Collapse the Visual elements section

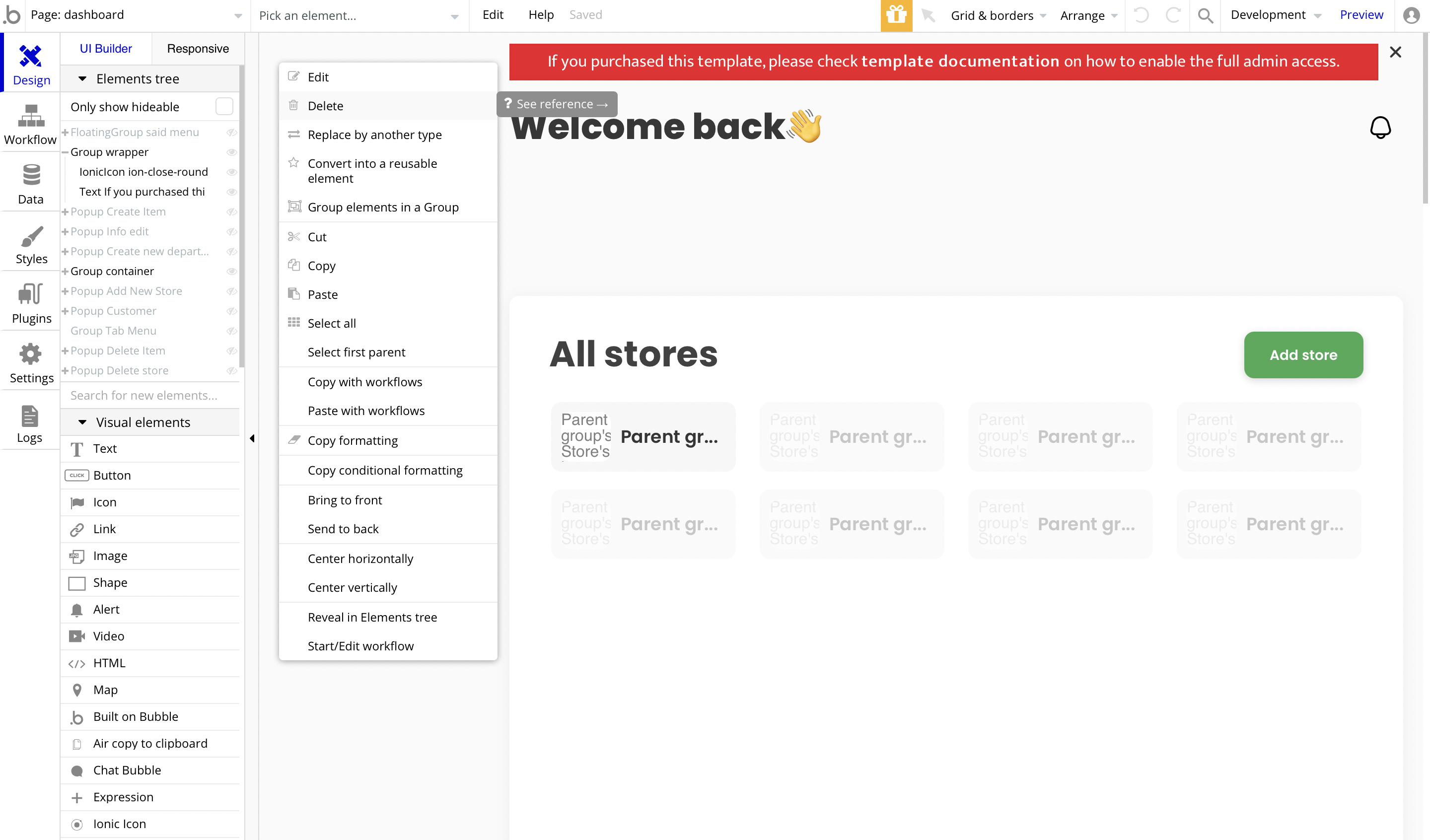(x=82, y=422)
